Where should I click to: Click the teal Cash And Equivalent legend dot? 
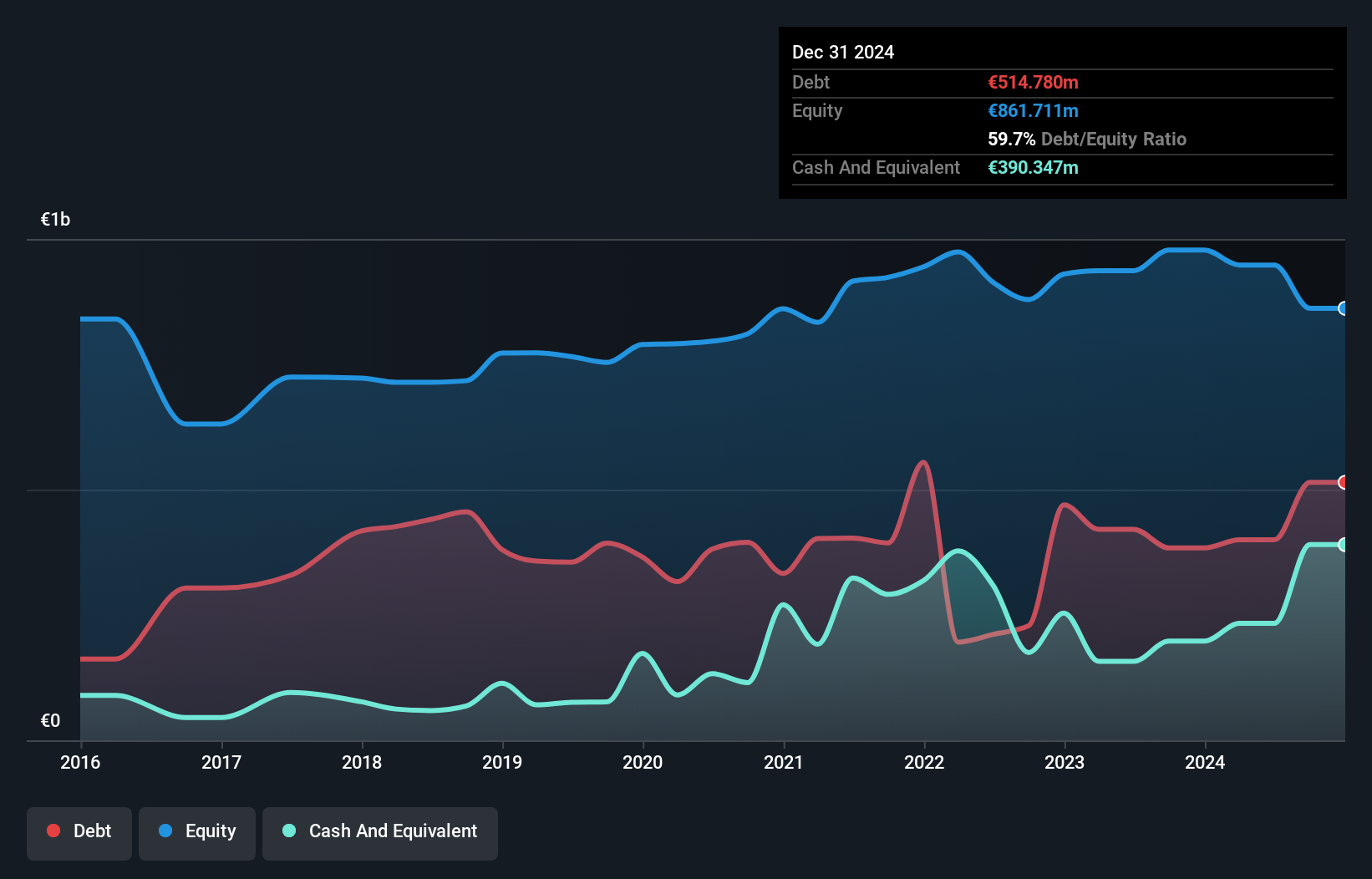[287, 831]
